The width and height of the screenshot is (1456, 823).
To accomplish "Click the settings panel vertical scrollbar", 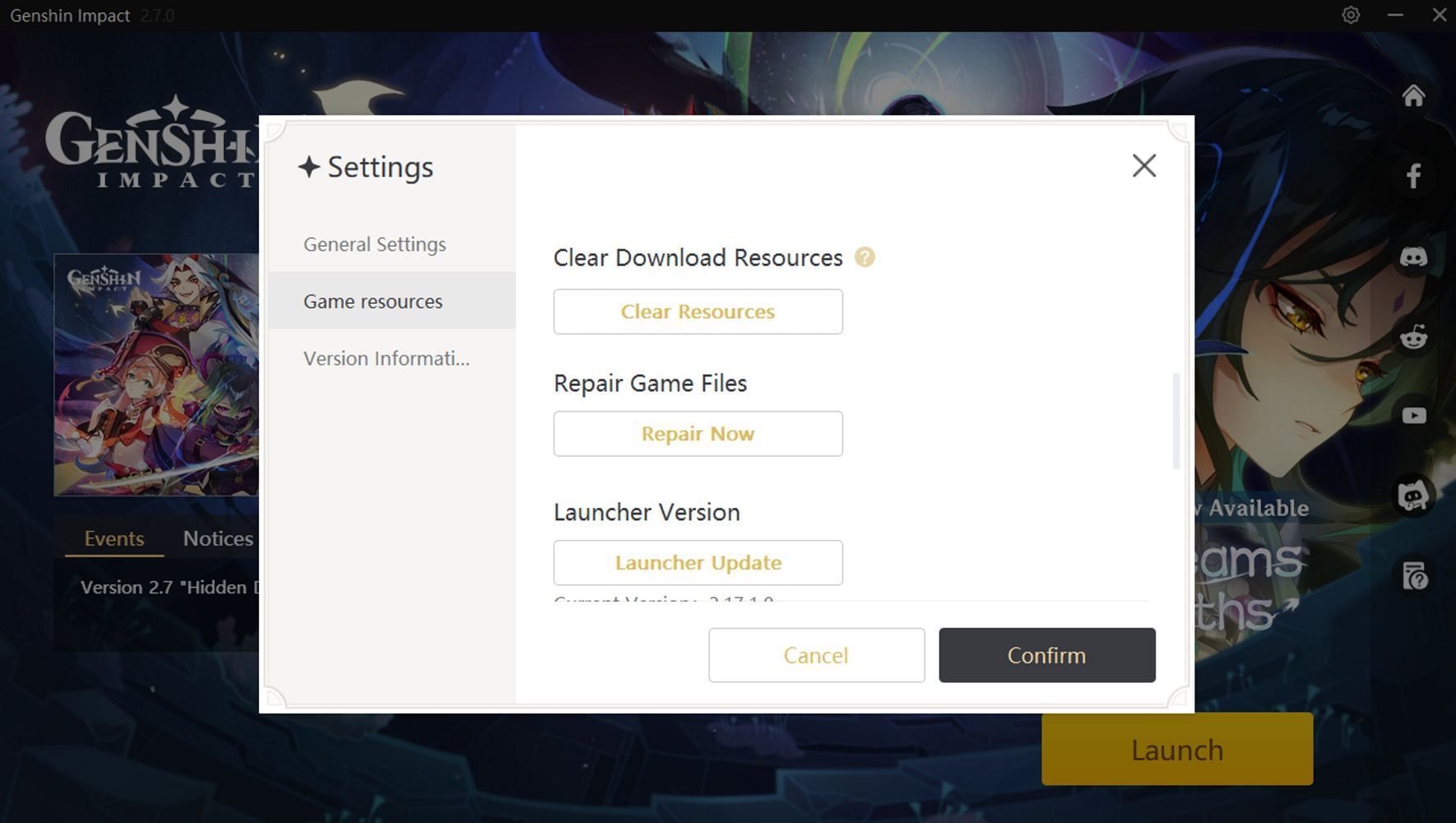I will [x=1175, y=421].
